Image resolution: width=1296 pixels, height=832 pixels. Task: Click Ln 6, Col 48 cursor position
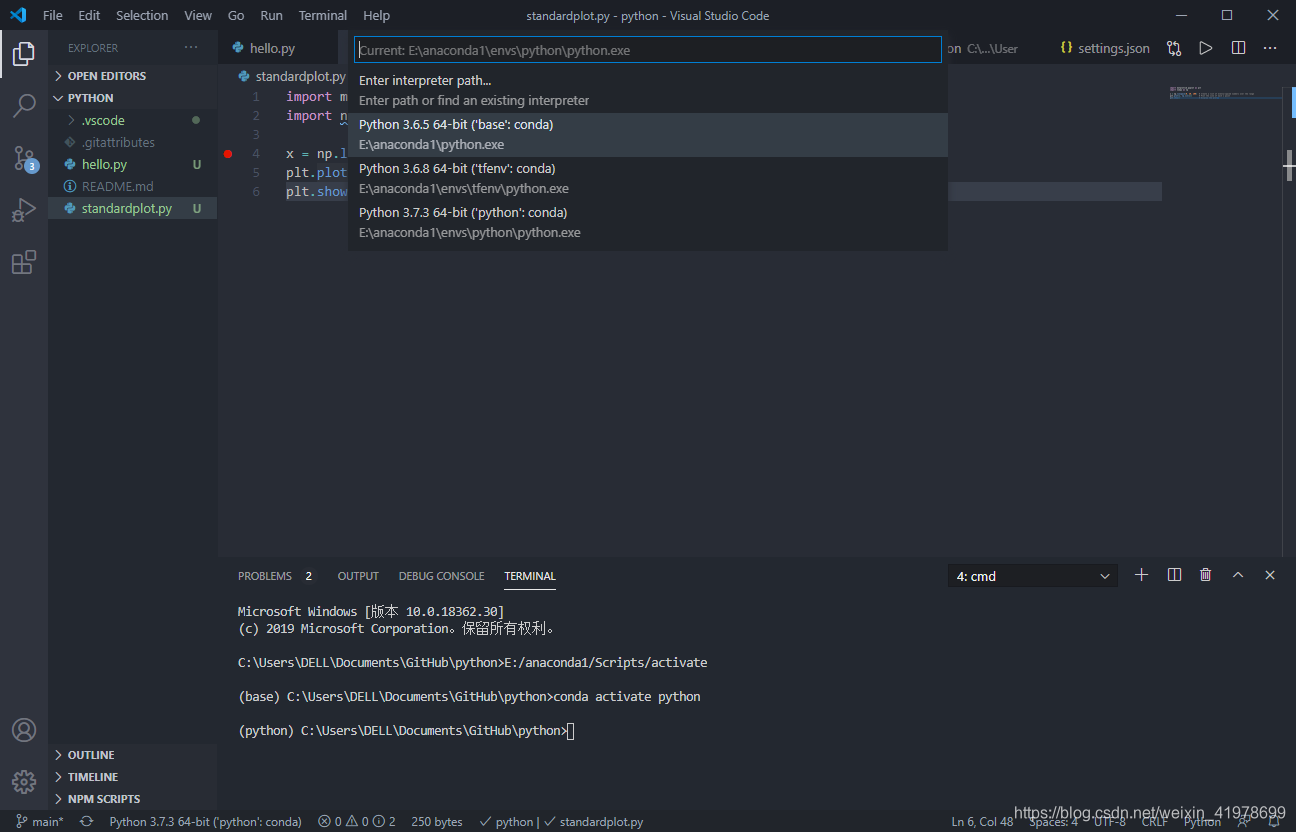tap(982, 821)
